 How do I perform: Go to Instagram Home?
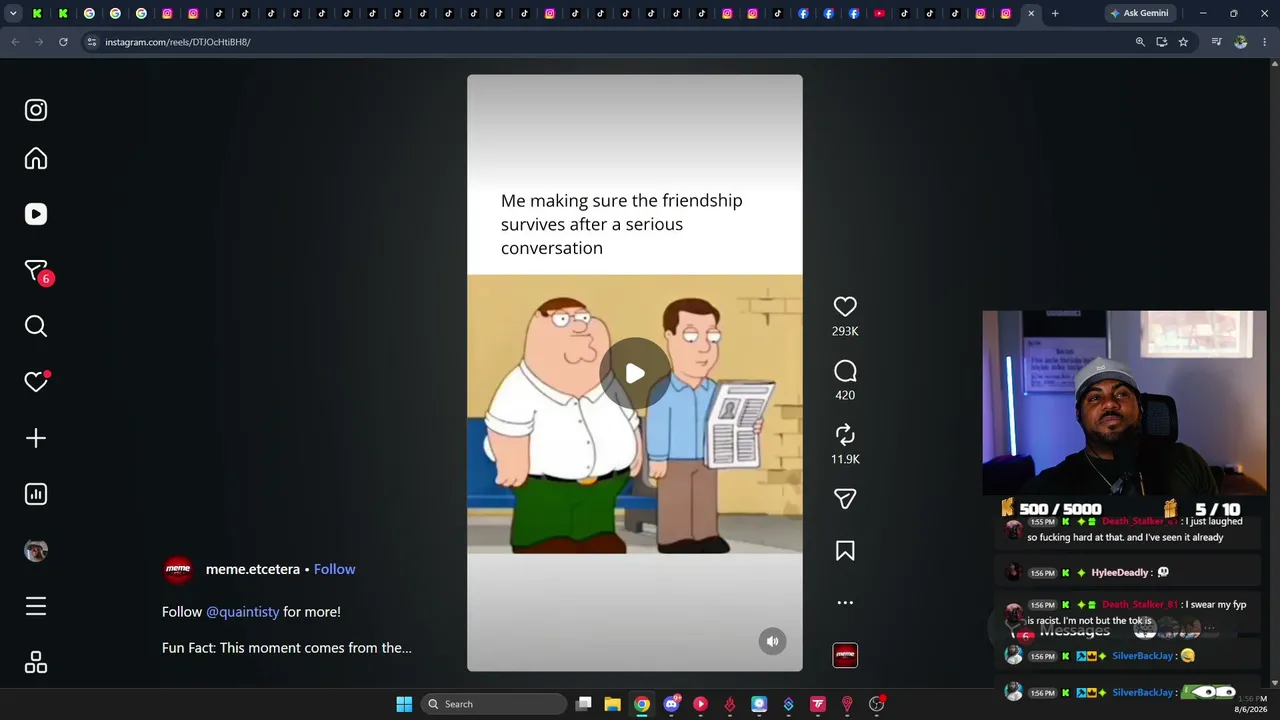coord(36,159)
